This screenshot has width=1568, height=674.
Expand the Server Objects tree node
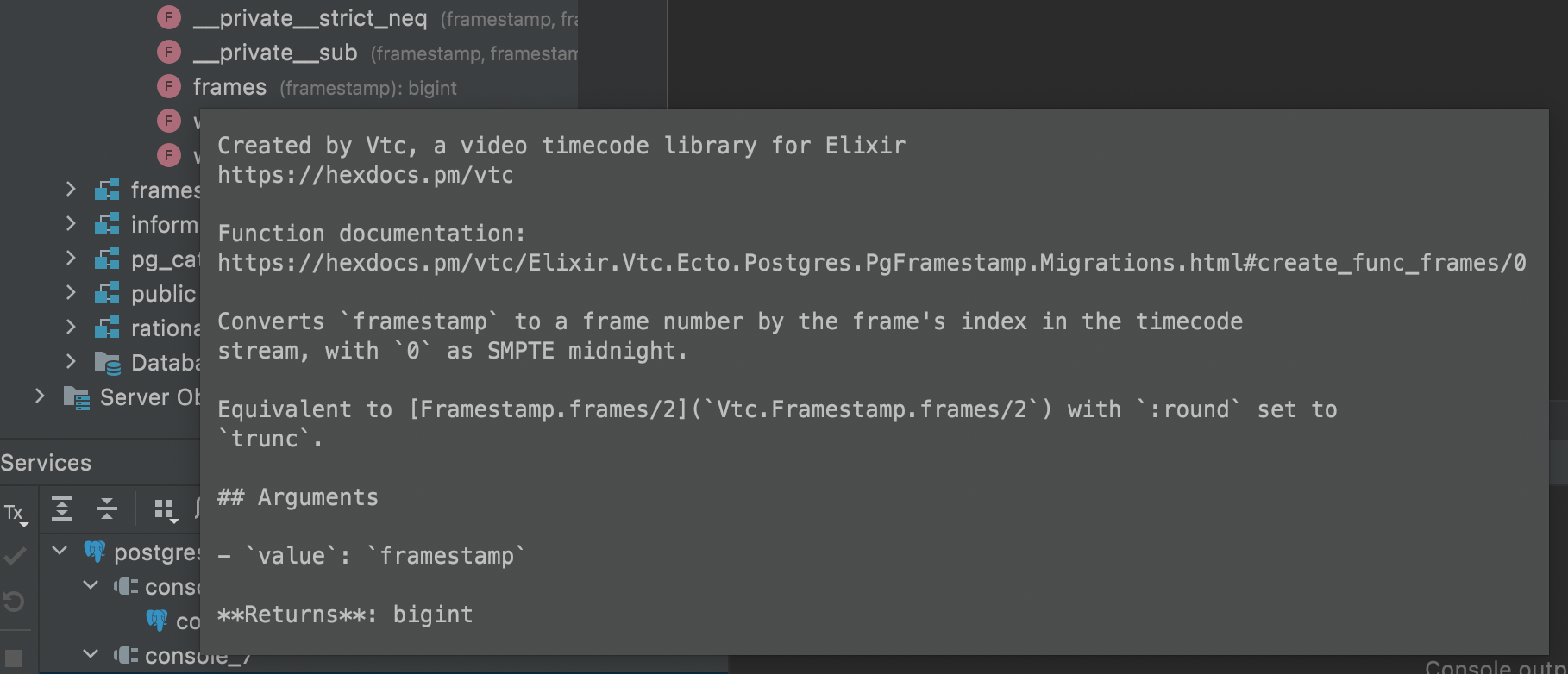click(40, 396)
